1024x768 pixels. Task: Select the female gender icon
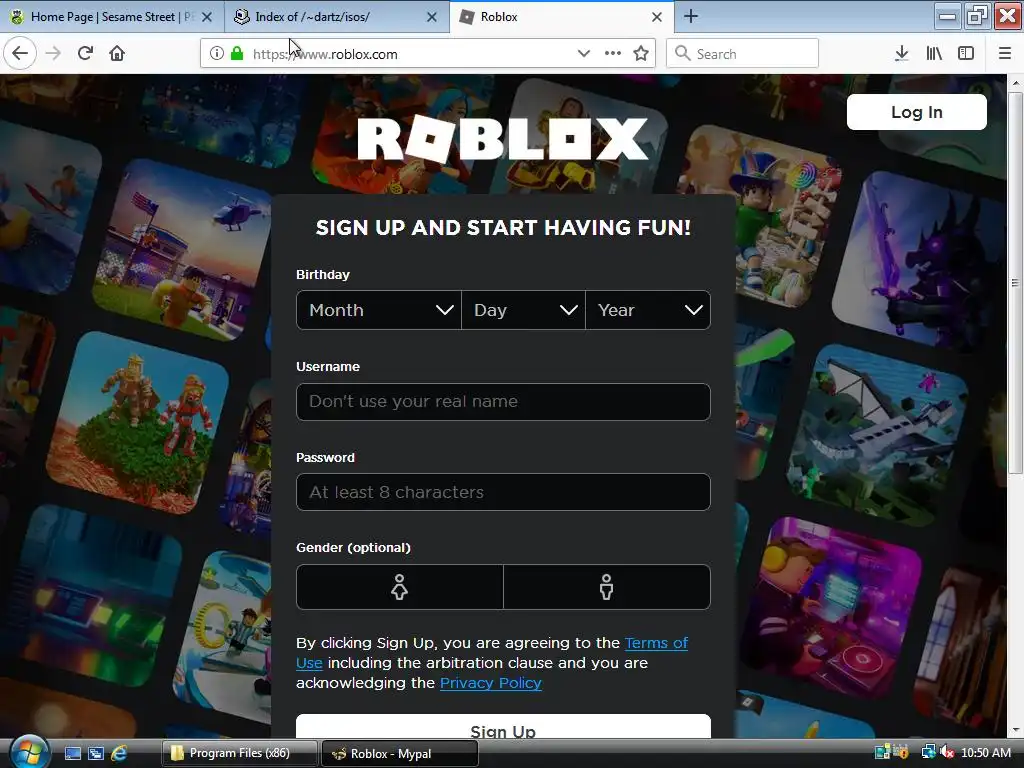coord(400,587)
